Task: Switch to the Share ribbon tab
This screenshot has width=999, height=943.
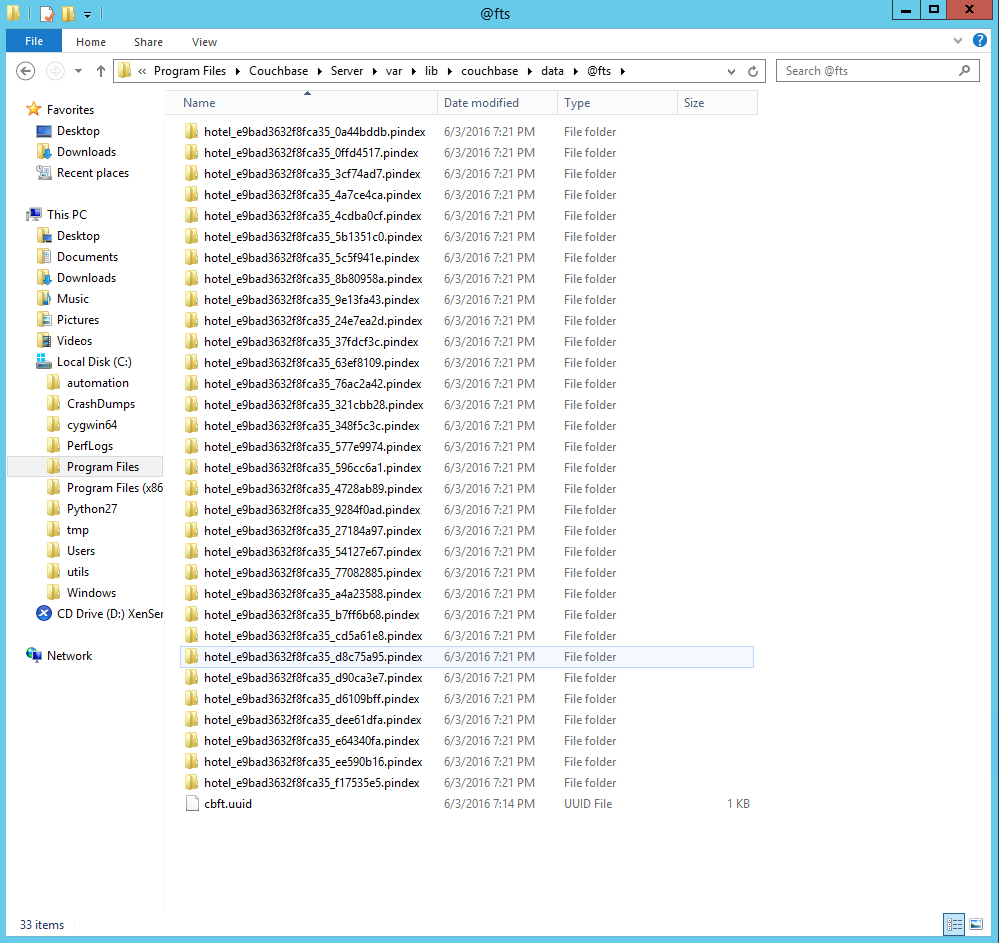Action: [148, 42]
